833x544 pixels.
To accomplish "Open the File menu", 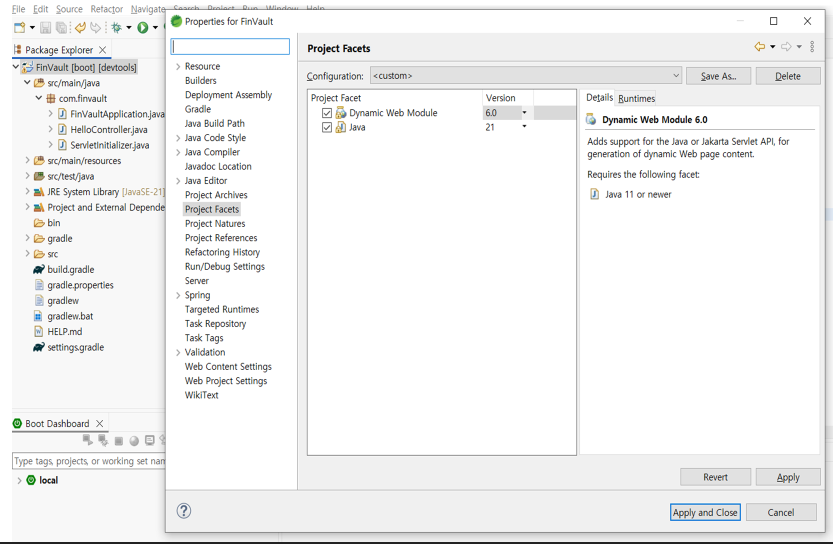I will [x=19, y=9].
